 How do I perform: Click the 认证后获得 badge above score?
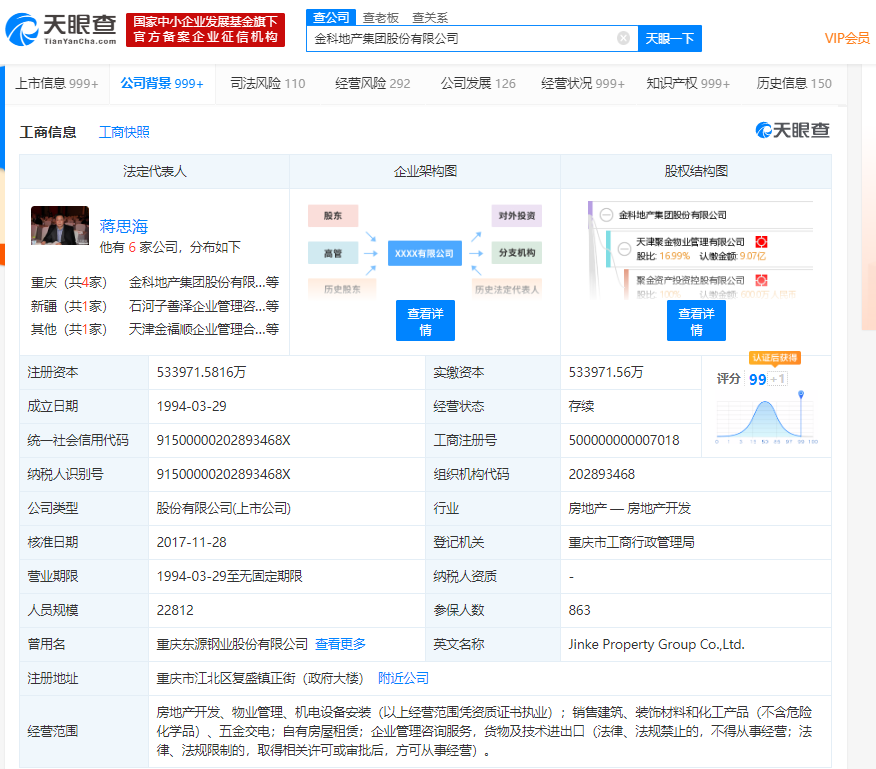774,357
